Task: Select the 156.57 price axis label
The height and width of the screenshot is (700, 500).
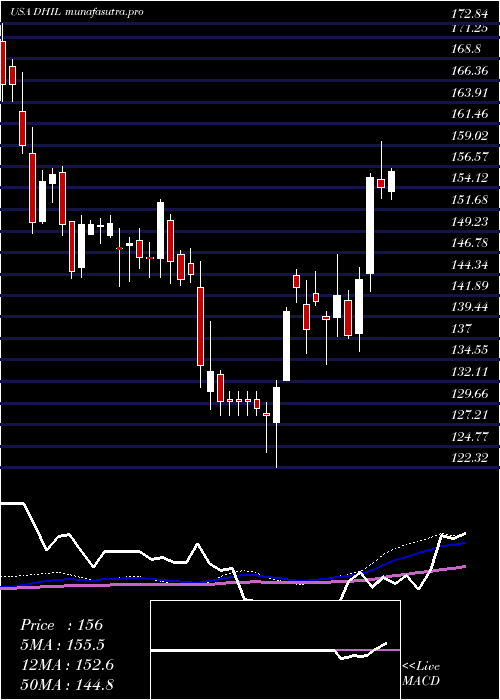Action: click(469, 157)
